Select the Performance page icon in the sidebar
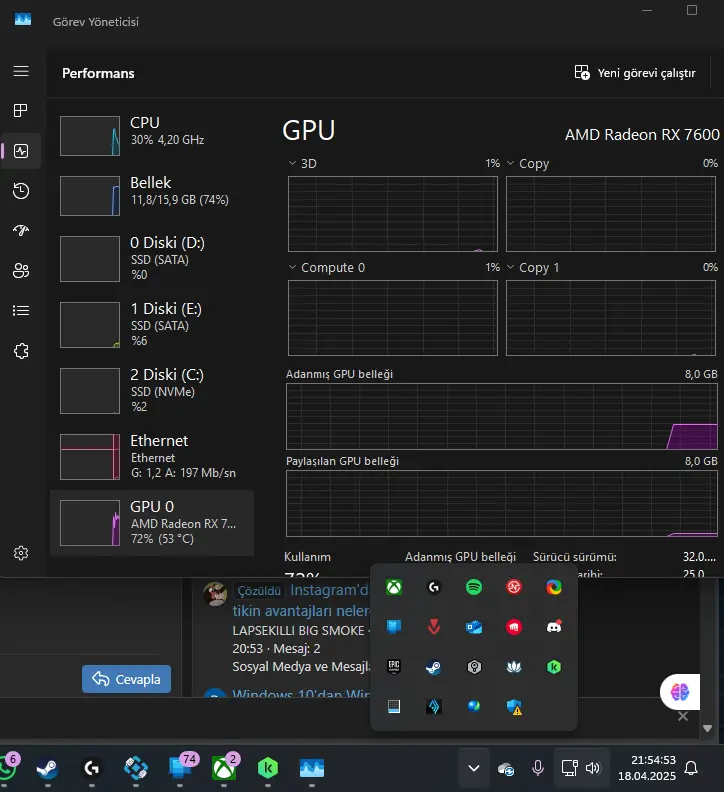 (21, 151)
